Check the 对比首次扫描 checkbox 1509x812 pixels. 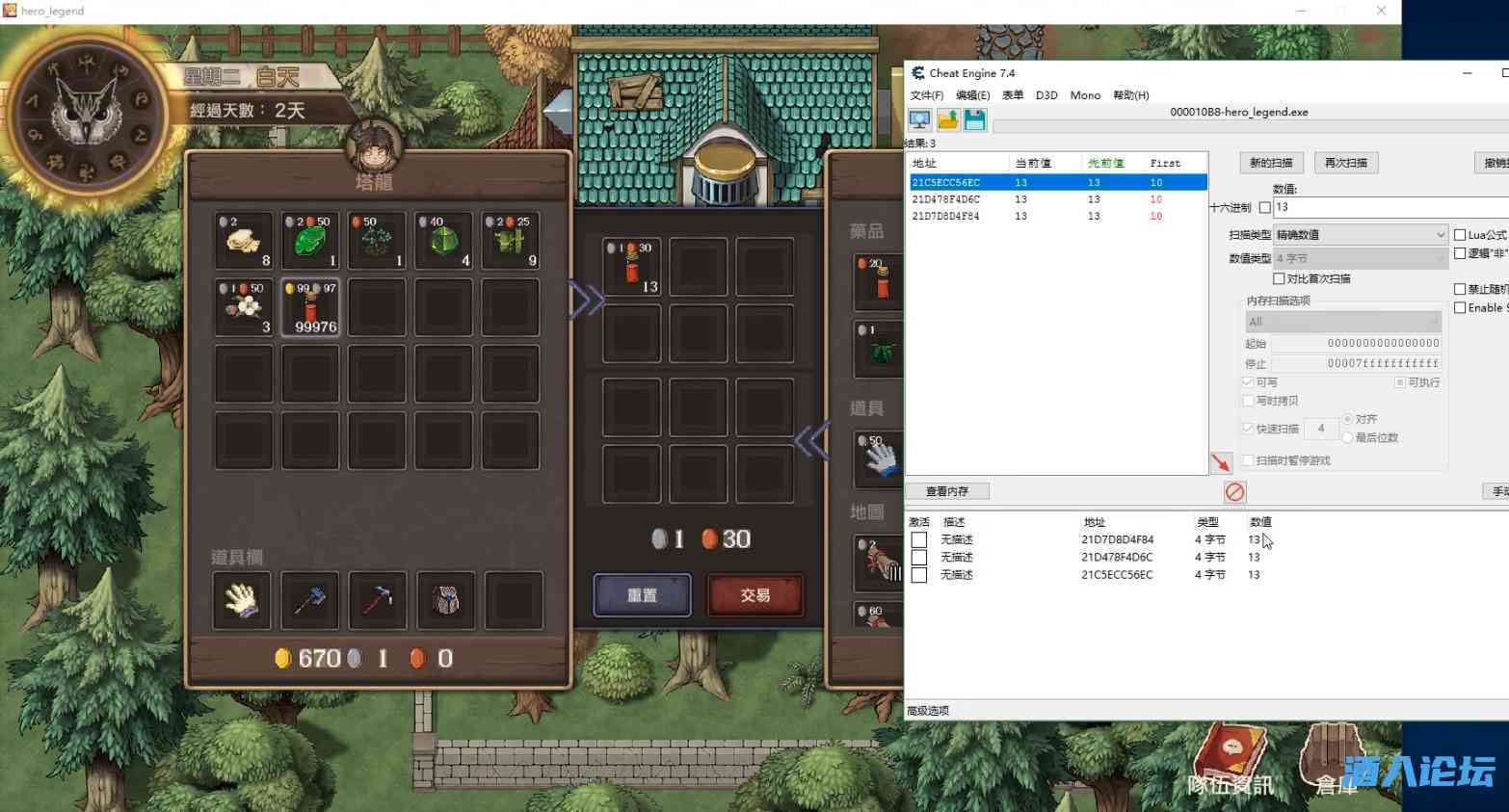tap(1279, 279)
